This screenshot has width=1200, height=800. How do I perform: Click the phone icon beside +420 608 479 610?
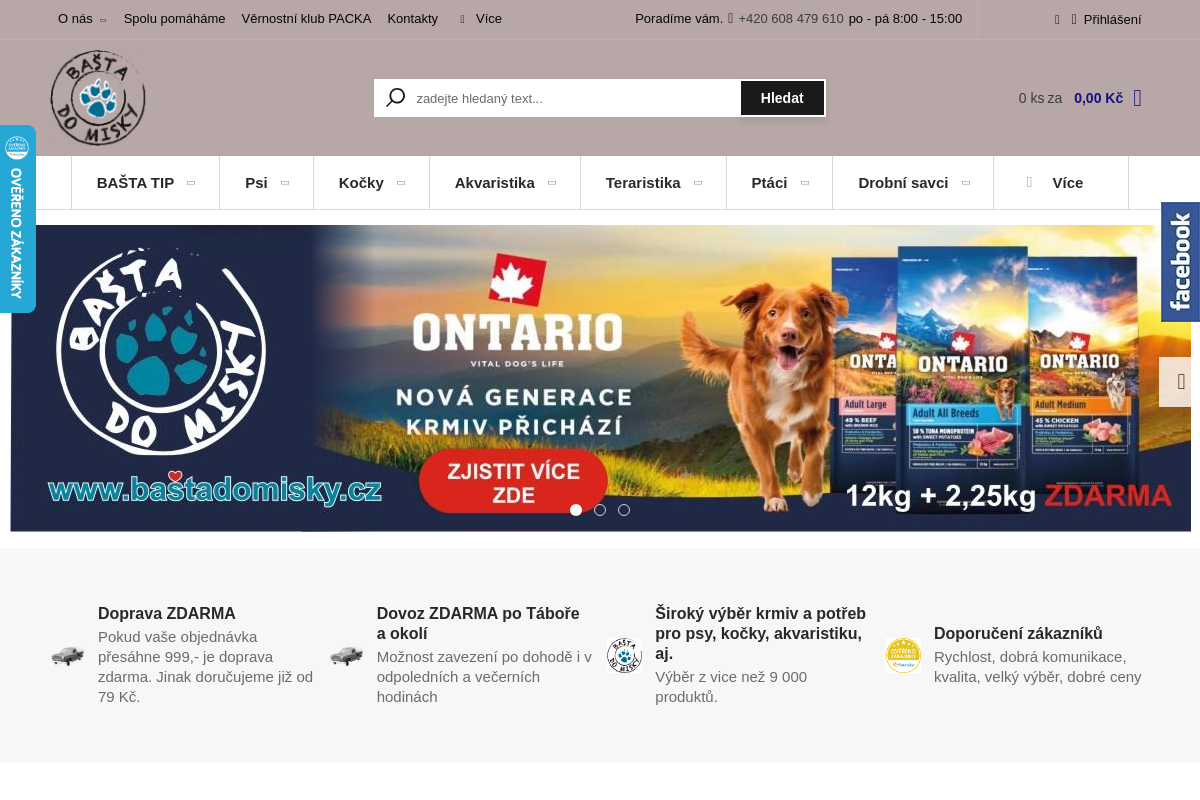tap(731, 18)
